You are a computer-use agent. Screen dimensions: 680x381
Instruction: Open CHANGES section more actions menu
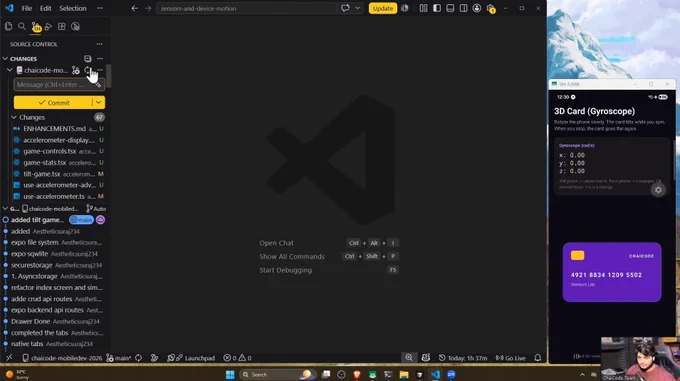tap(100, 58)
